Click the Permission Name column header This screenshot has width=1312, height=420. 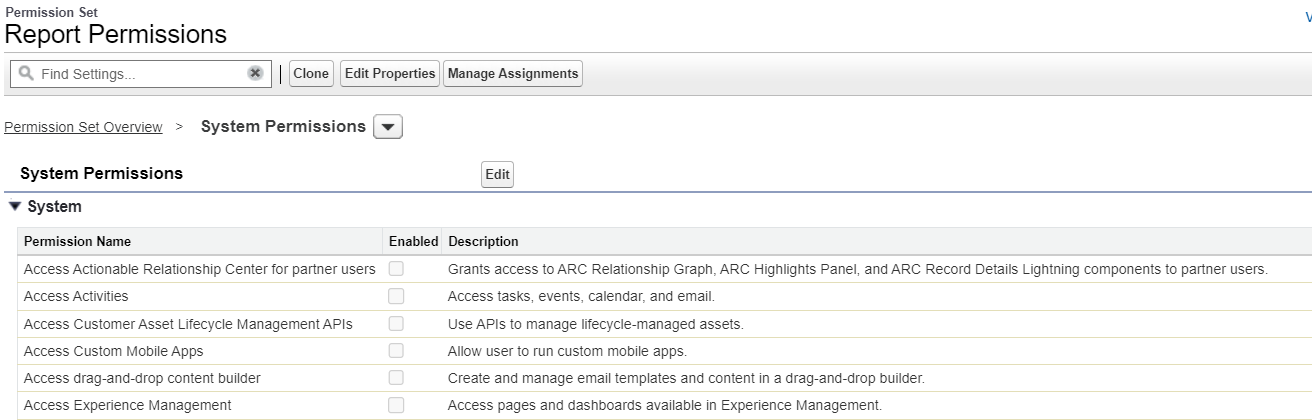click(77, 242)
